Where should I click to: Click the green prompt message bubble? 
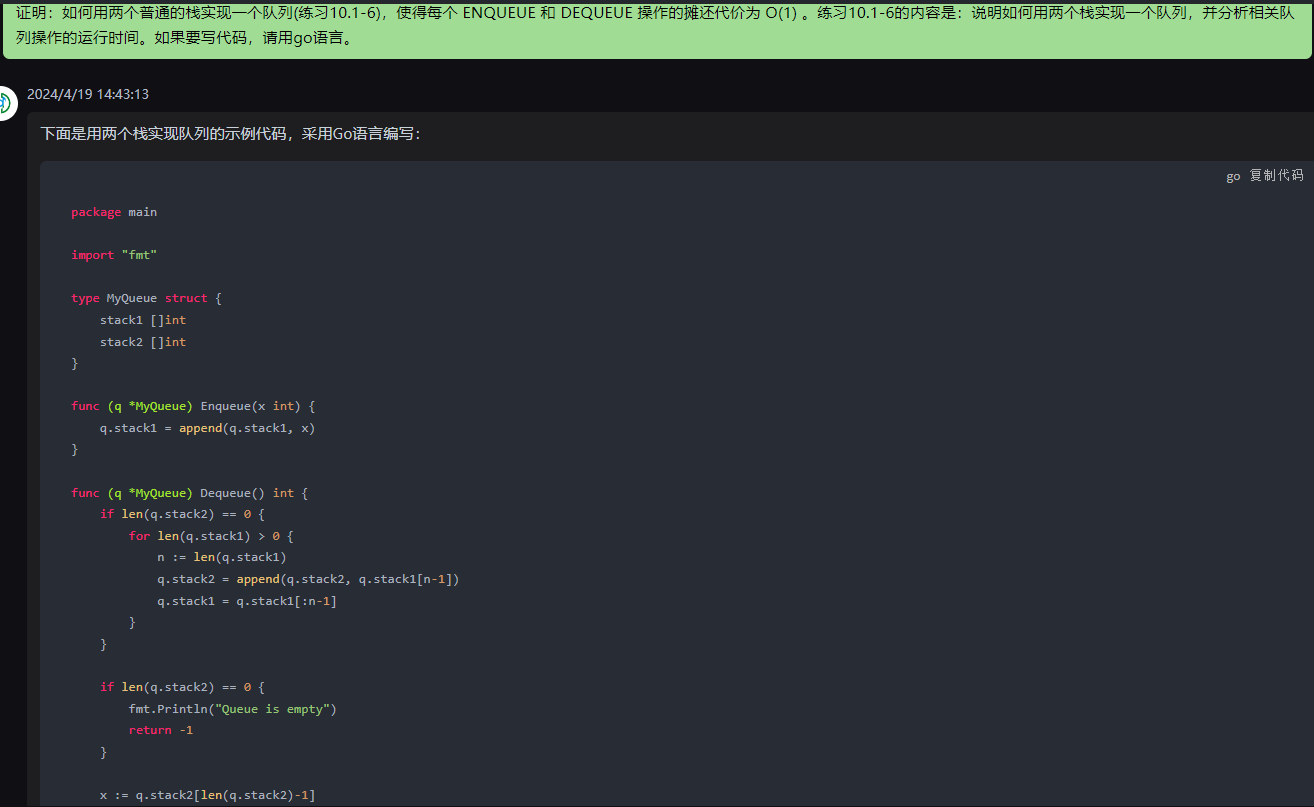(x=657, y=29)
